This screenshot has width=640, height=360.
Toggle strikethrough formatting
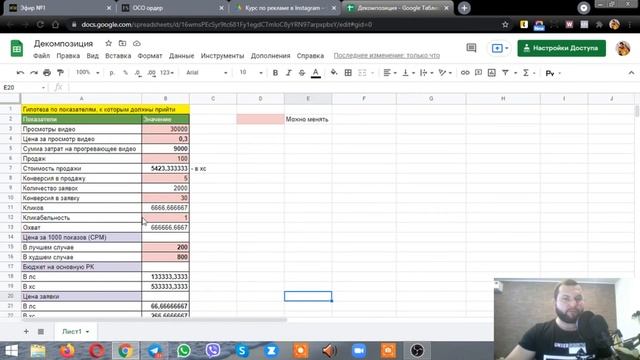[x=302, y=73]
